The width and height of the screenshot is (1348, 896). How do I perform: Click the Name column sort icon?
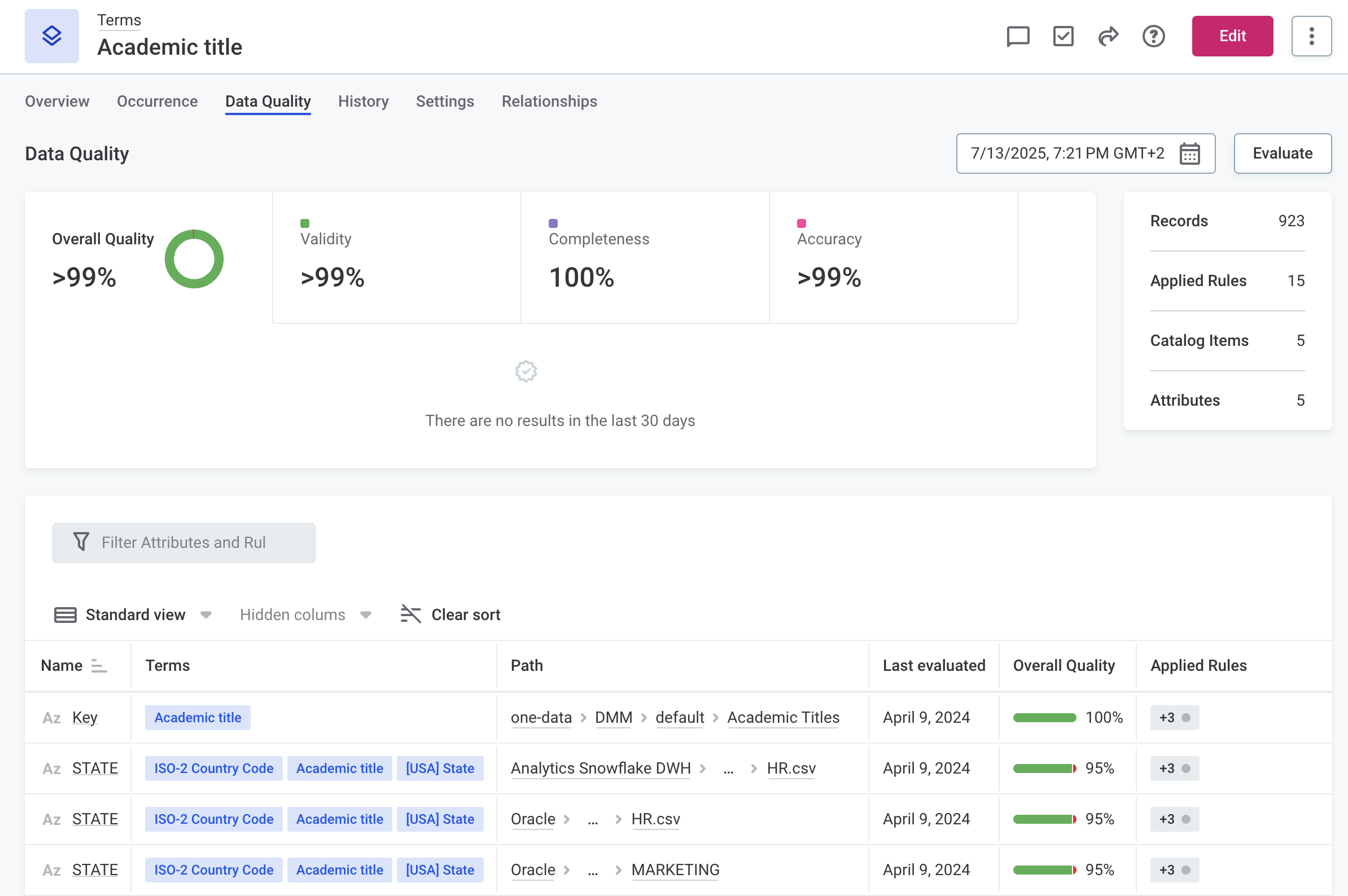click(99, 666)
